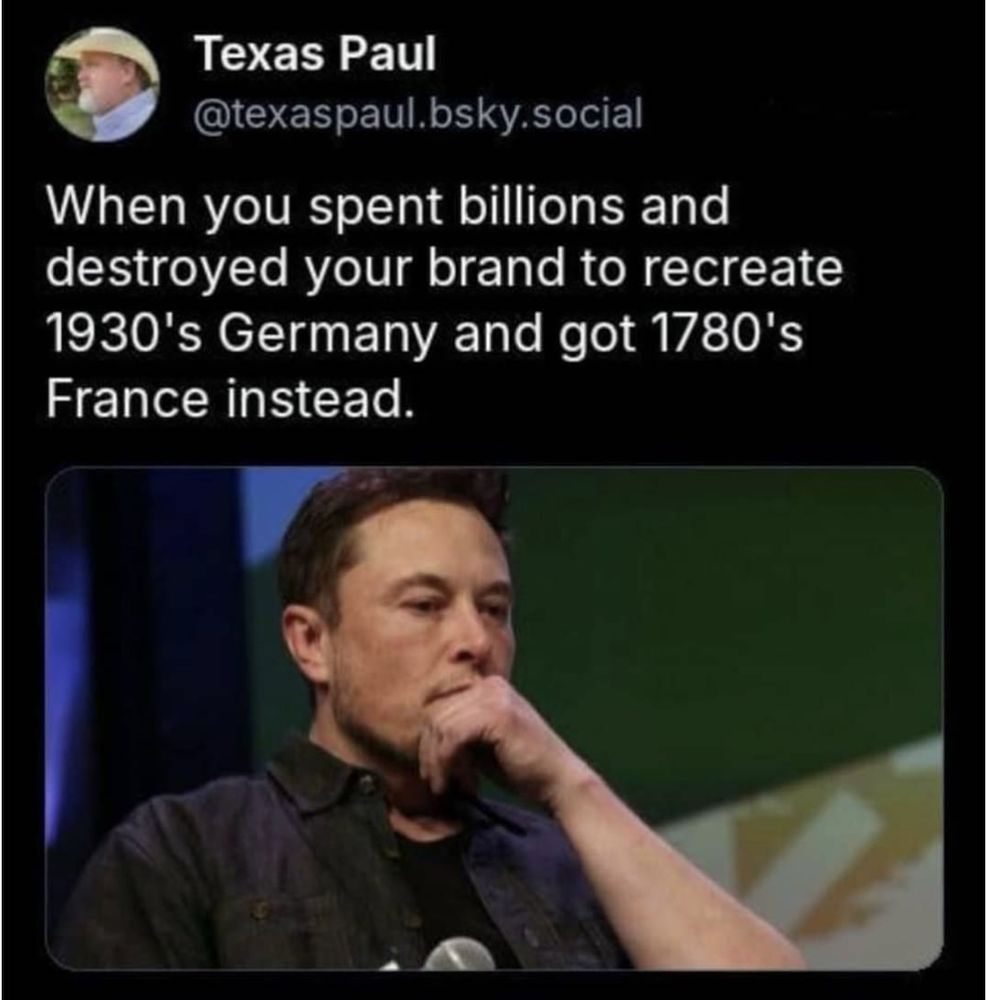987x1000 pixels.
Task: Open the attached photo of the man
Action: coord(494,719)
